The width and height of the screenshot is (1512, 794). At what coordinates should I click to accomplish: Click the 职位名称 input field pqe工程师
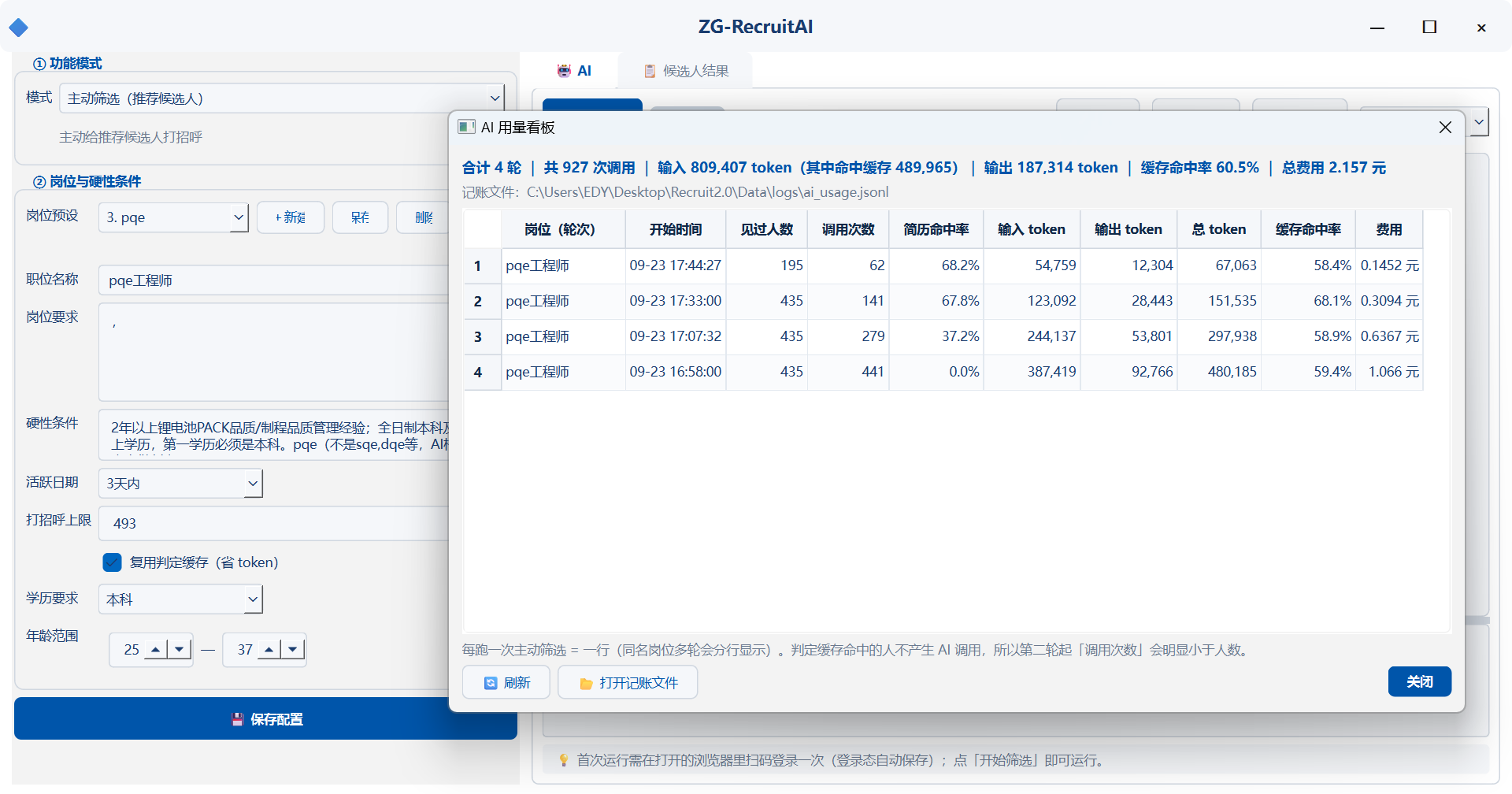(x=273, y=280)
